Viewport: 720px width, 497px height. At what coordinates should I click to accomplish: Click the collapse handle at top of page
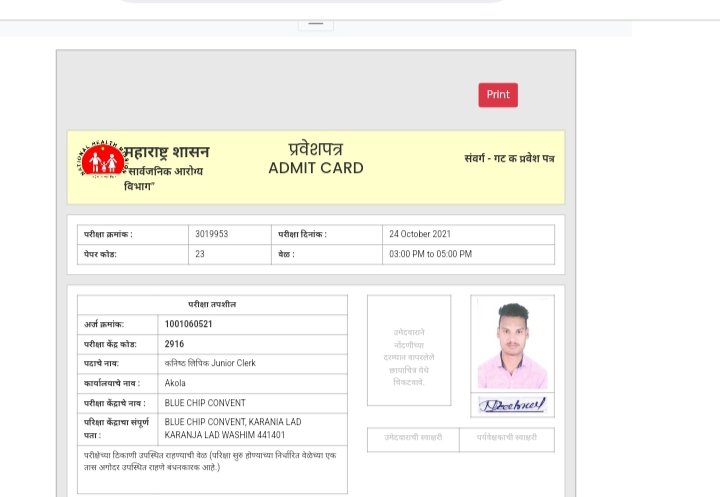point(316,24)
